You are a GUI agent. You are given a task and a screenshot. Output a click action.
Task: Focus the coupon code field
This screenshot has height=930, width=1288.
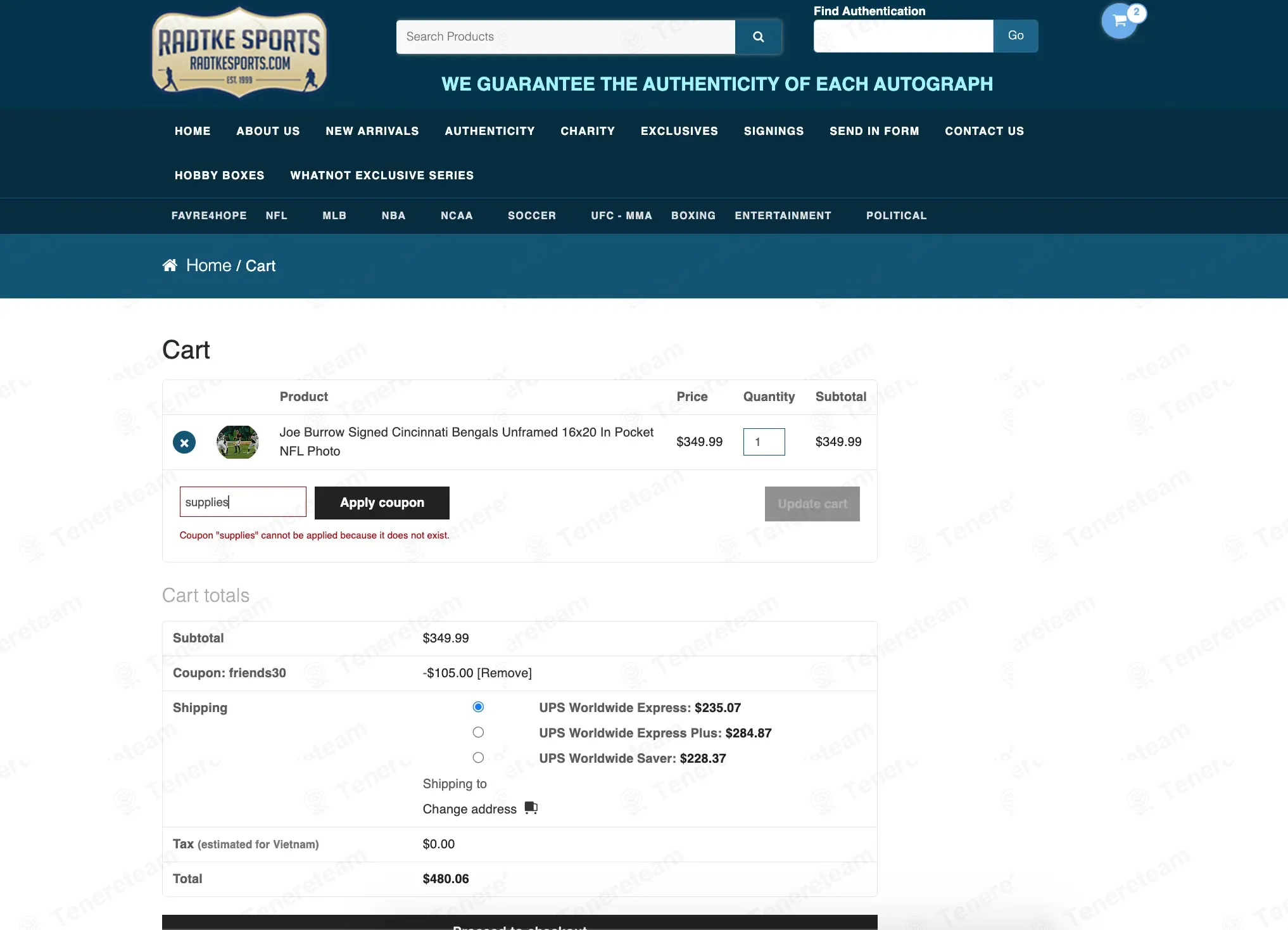(243, 502)
